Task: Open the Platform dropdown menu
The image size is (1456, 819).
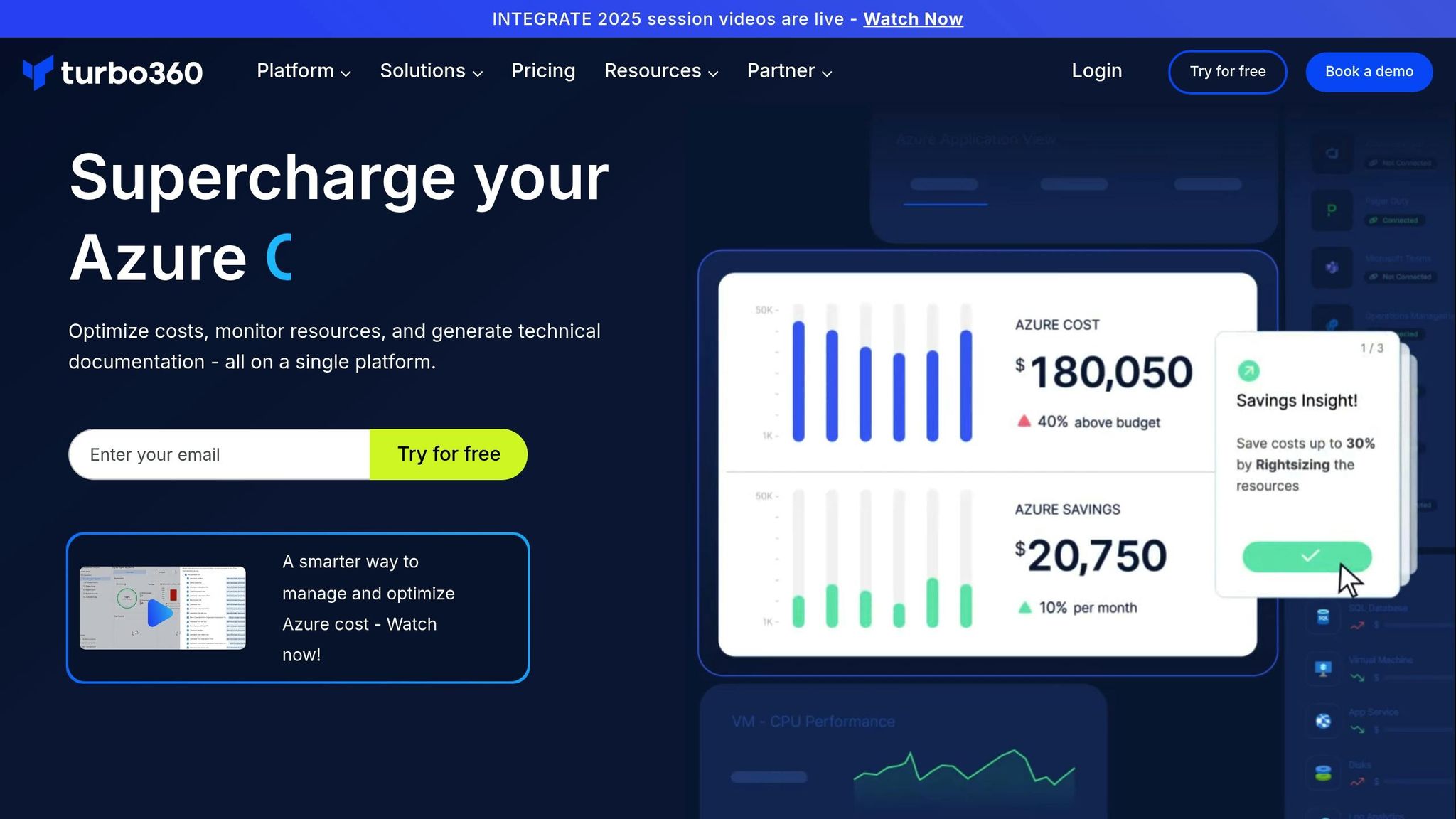Action: pyautogui.click(x=304, y=71)
